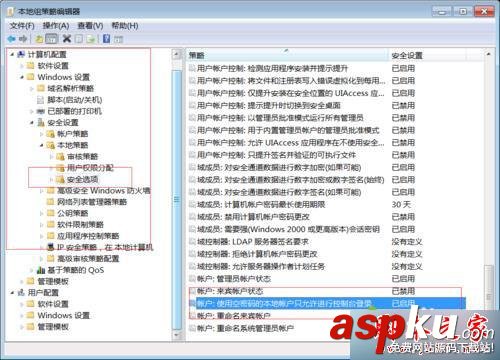Click the window title bar app icon
The height and width of the screenshot is (360, 500).
[x=10, y=12]
